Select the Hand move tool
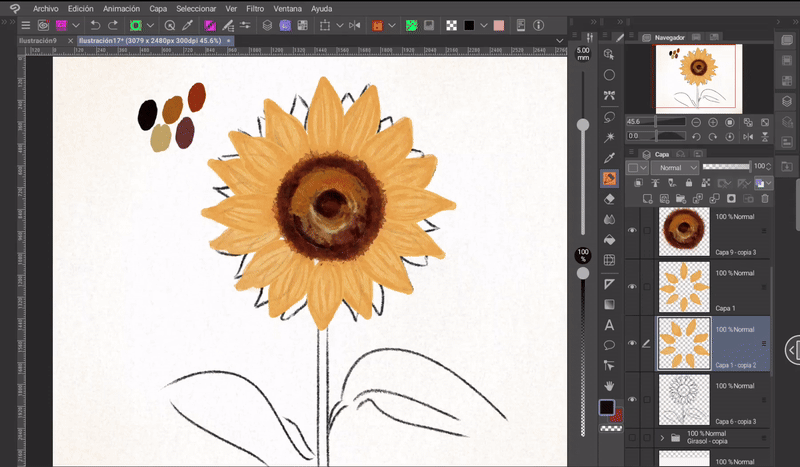 (609, 386)
